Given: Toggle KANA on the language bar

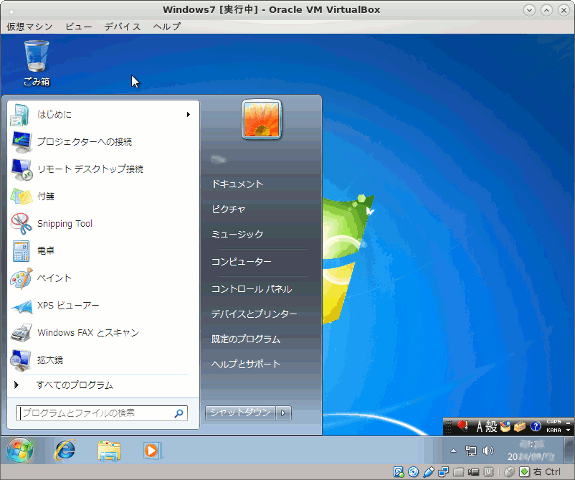Looking at the screenshot, I should coord(554,430).
